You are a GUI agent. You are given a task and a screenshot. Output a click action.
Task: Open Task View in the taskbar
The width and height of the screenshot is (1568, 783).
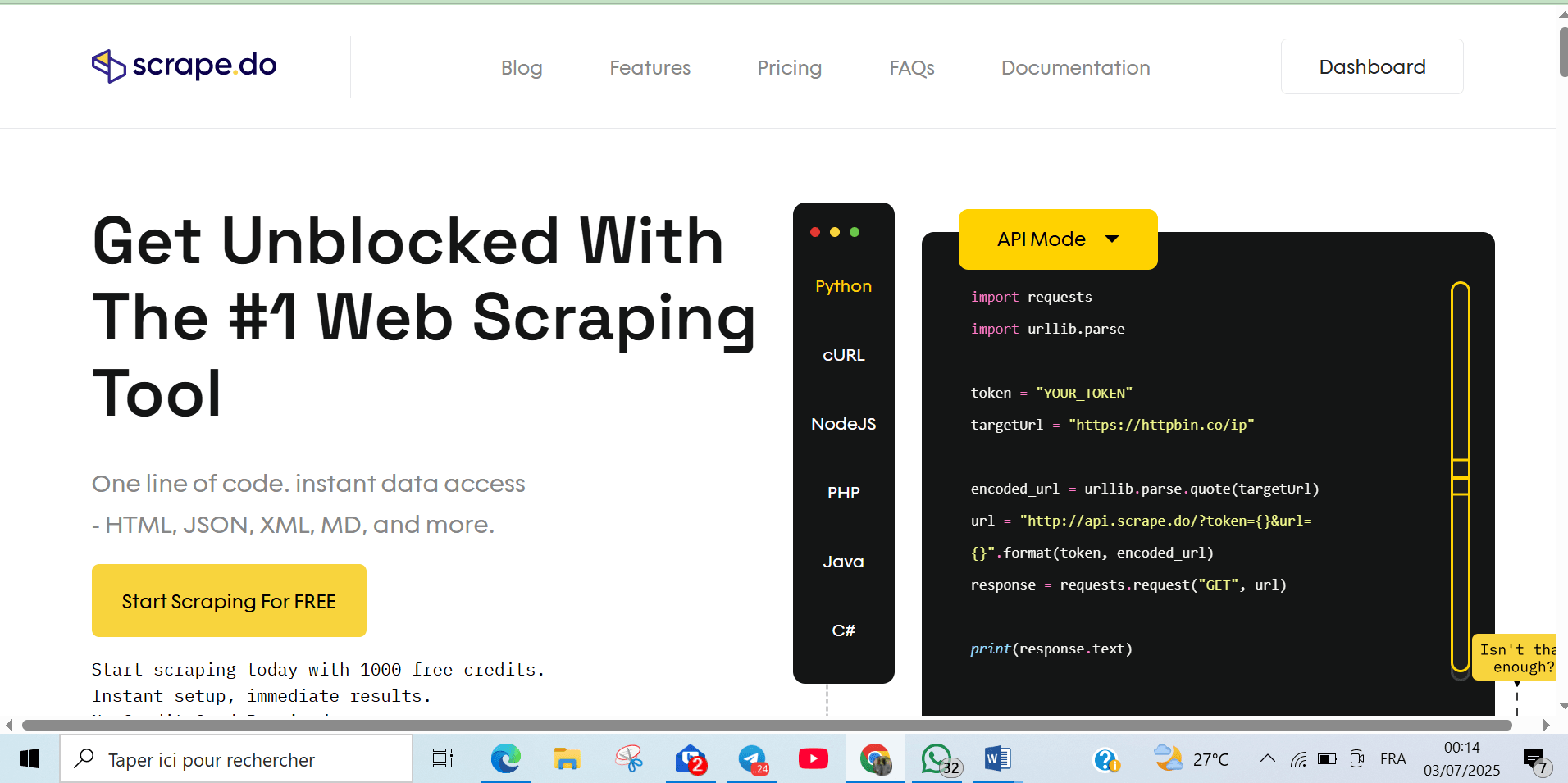pyautogui.click(x=443, y=759)
